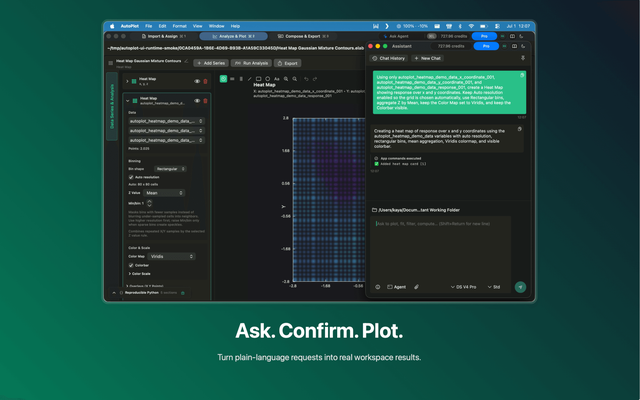Open the Format menu
The height and width of the screenshot is (400, 640).
coord(180,26)
